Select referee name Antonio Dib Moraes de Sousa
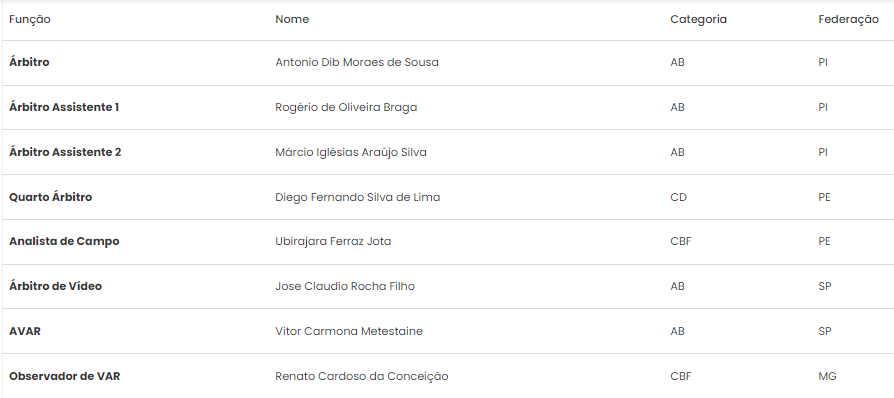 pyautogui.click(x=357, y=62)
